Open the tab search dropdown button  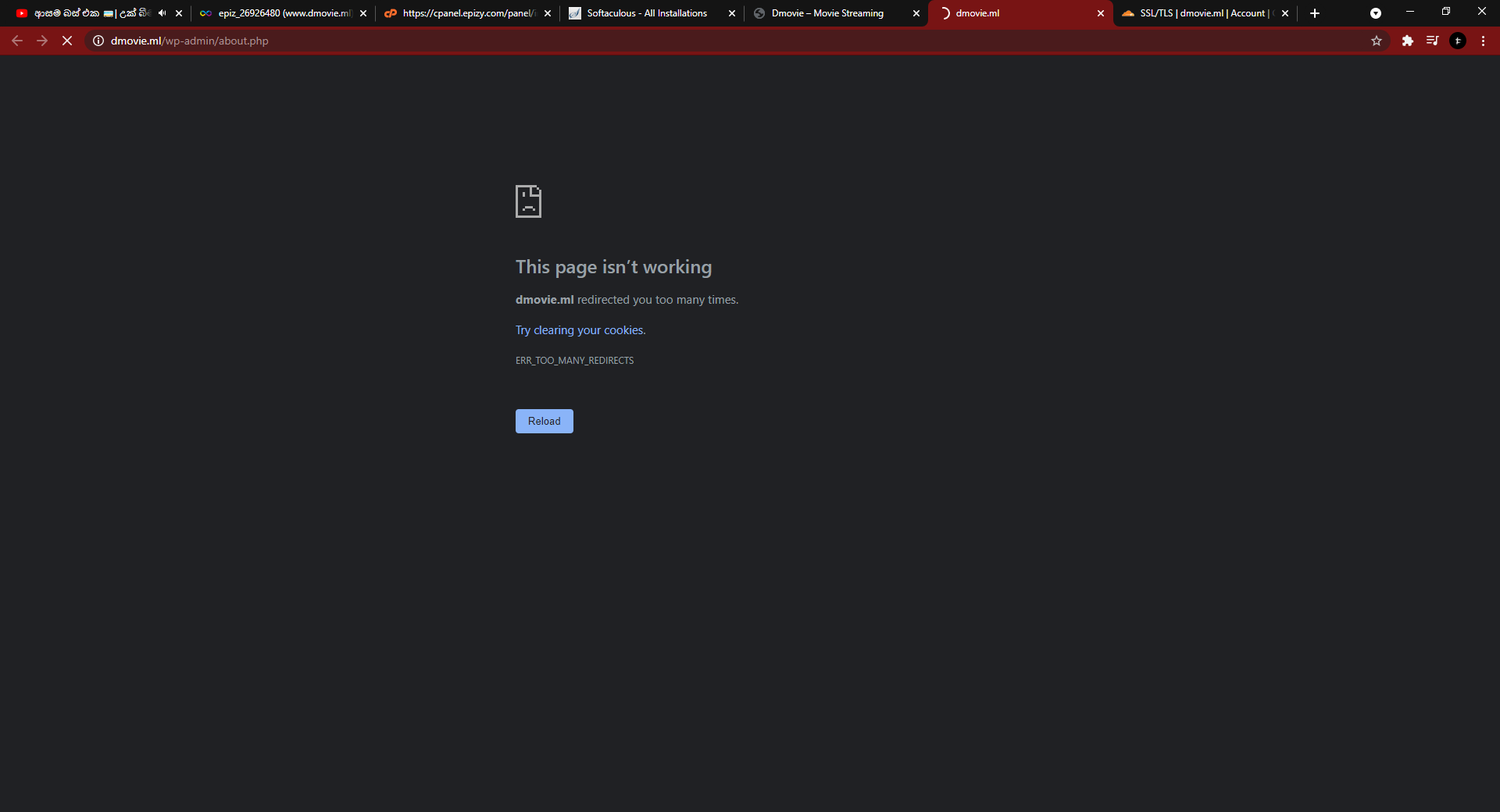click(1376, 13)
